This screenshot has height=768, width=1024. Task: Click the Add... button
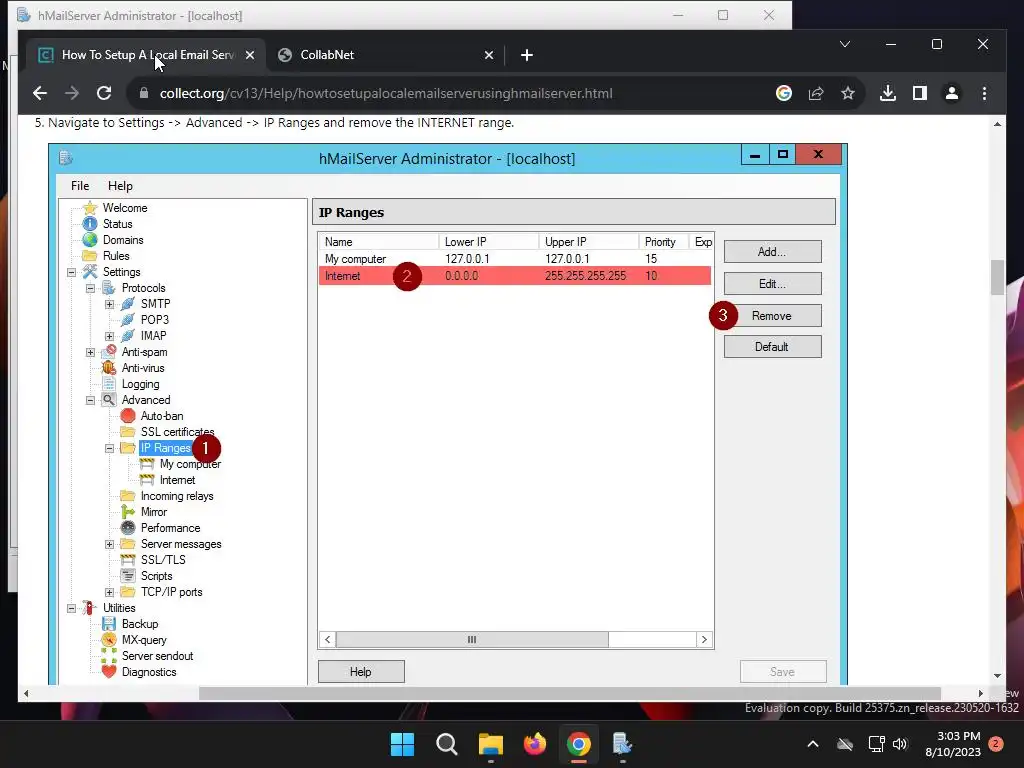point(773,251)
